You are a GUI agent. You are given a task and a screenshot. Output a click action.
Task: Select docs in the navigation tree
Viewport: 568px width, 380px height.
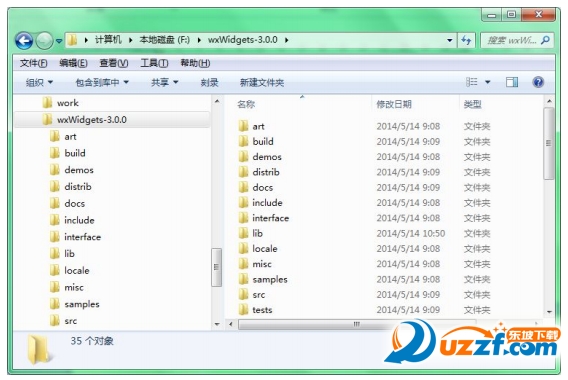click(x=75, y=203)
